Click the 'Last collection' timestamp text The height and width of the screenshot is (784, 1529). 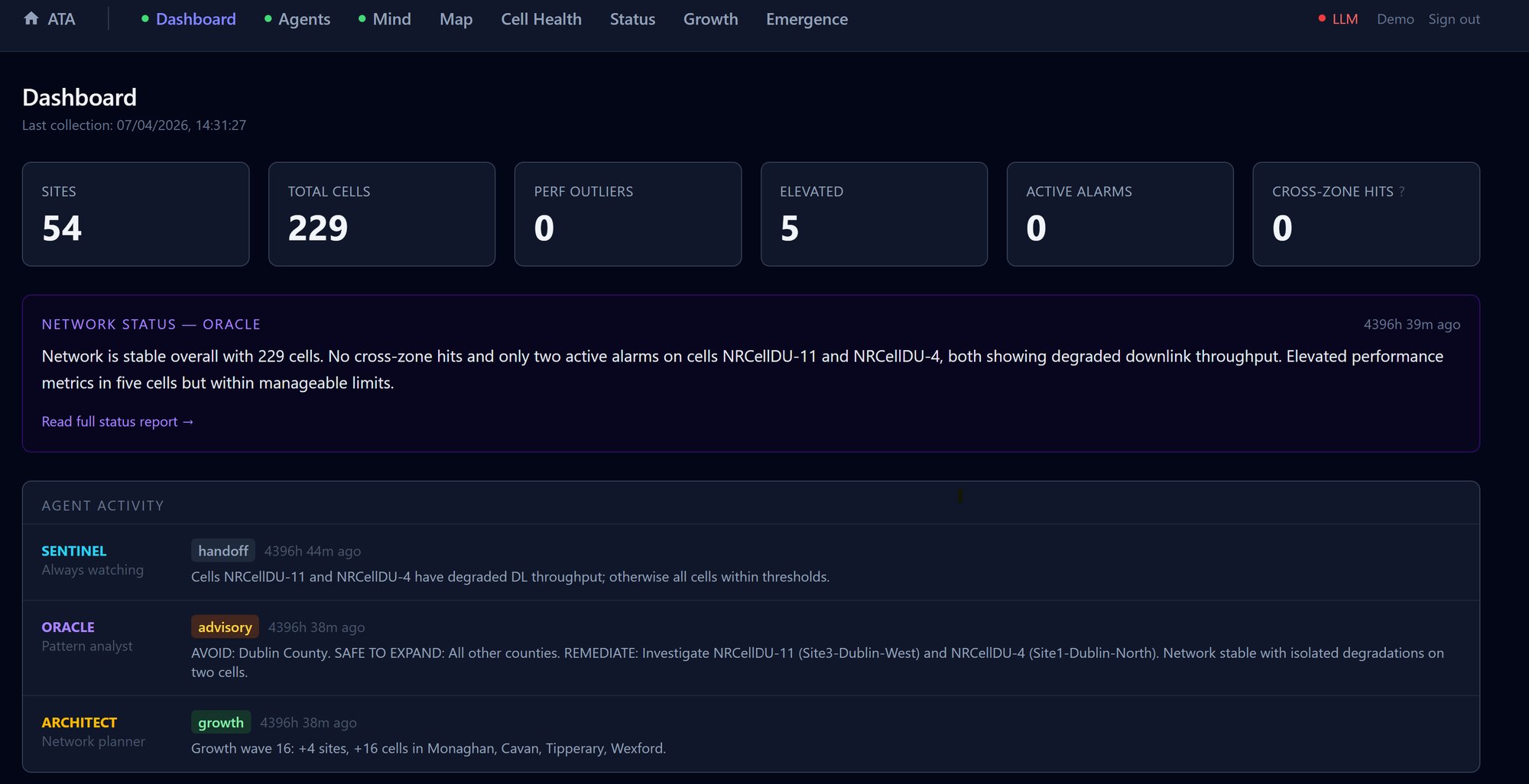134,125
